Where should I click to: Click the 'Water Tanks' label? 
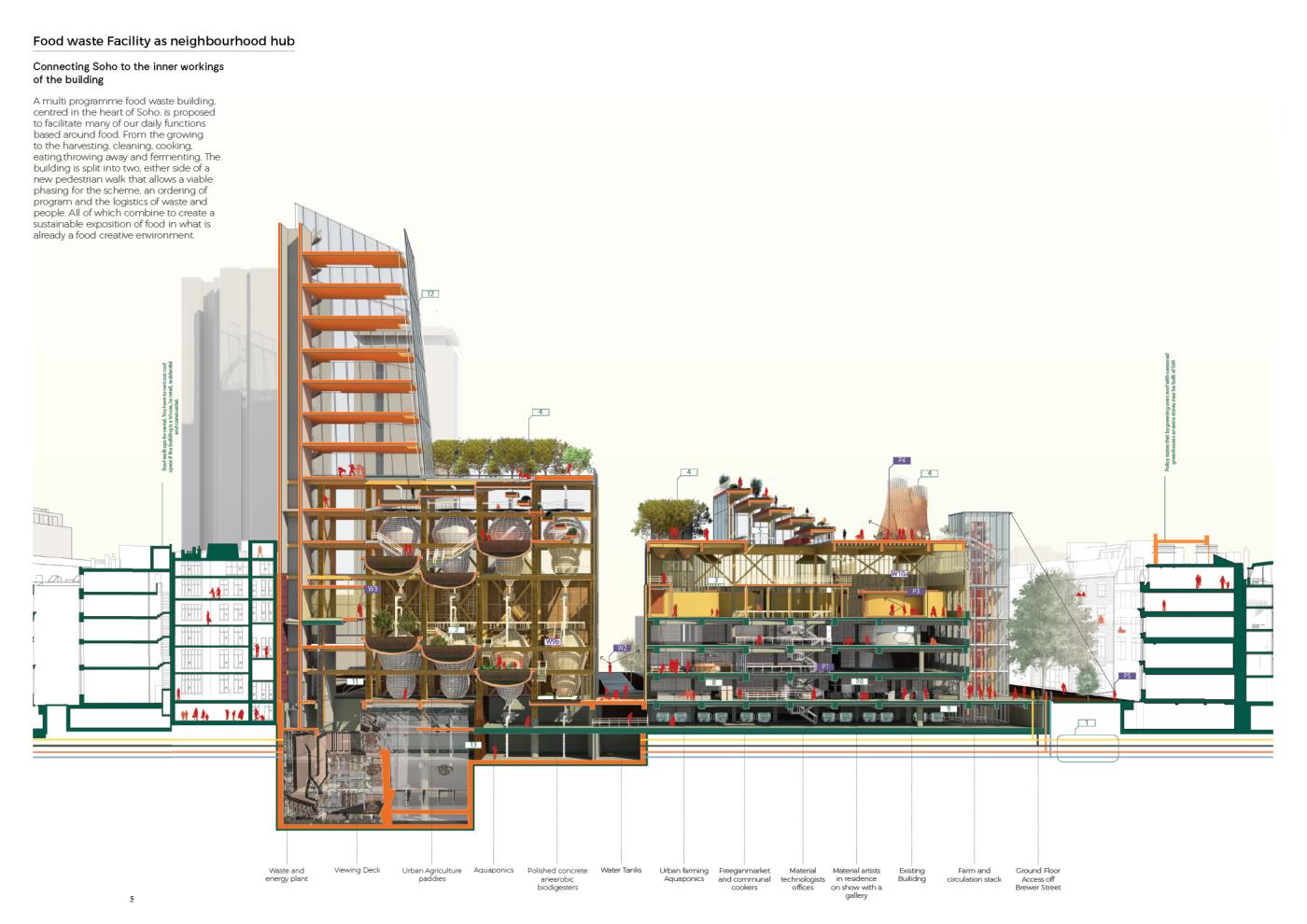(x=621, y=870)
